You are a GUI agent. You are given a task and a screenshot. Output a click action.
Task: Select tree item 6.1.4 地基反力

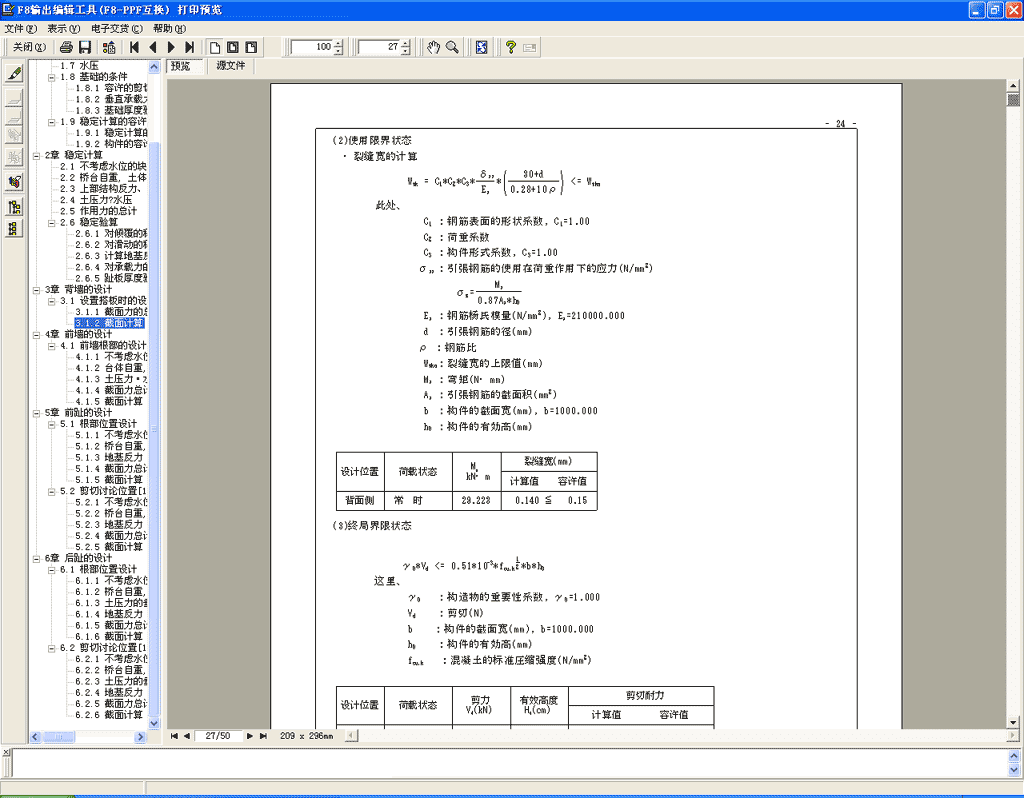[108, 614]
